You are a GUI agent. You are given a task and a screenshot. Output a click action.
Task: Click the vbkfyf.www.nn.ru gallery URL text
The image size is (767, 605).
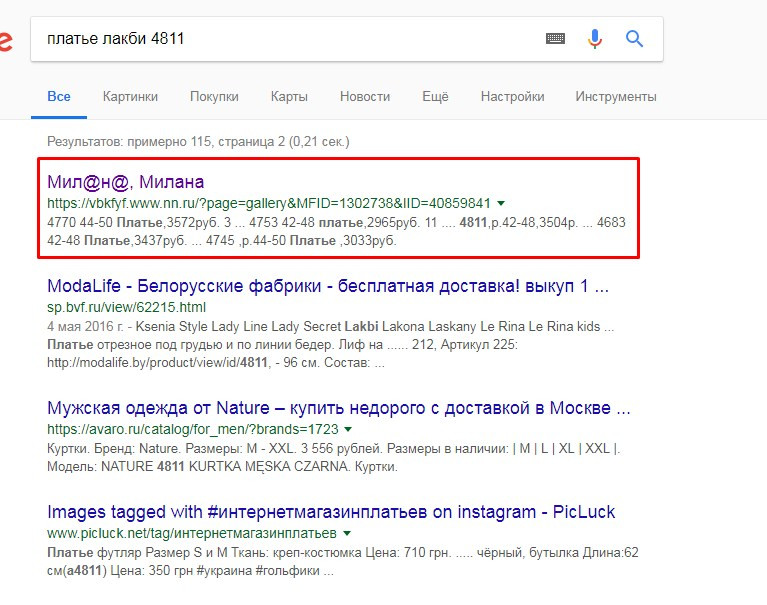(x=269, y=203)
